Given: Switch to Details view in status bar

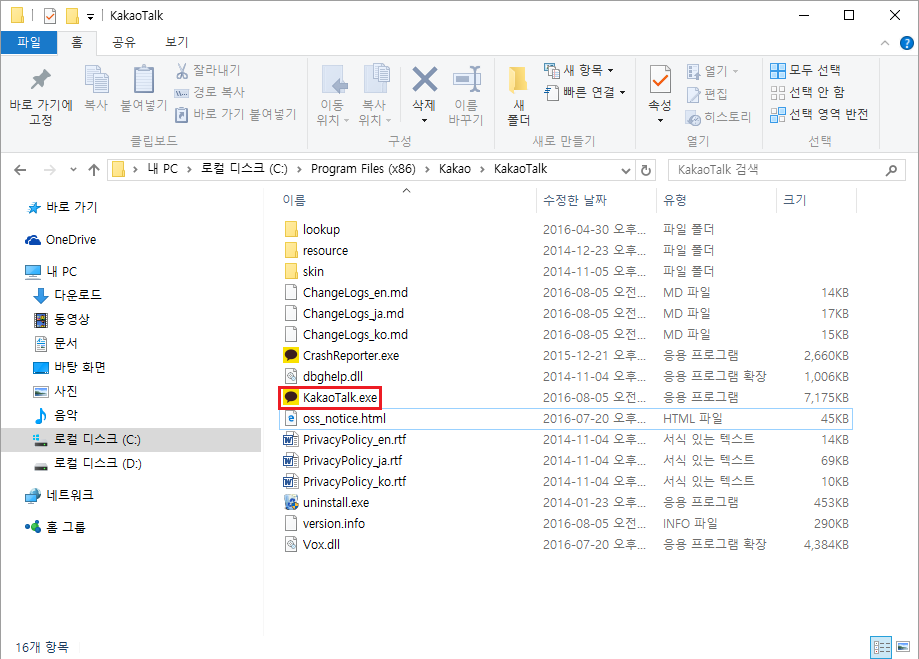Looking at the screenshot, I should [x=881, y=647].
